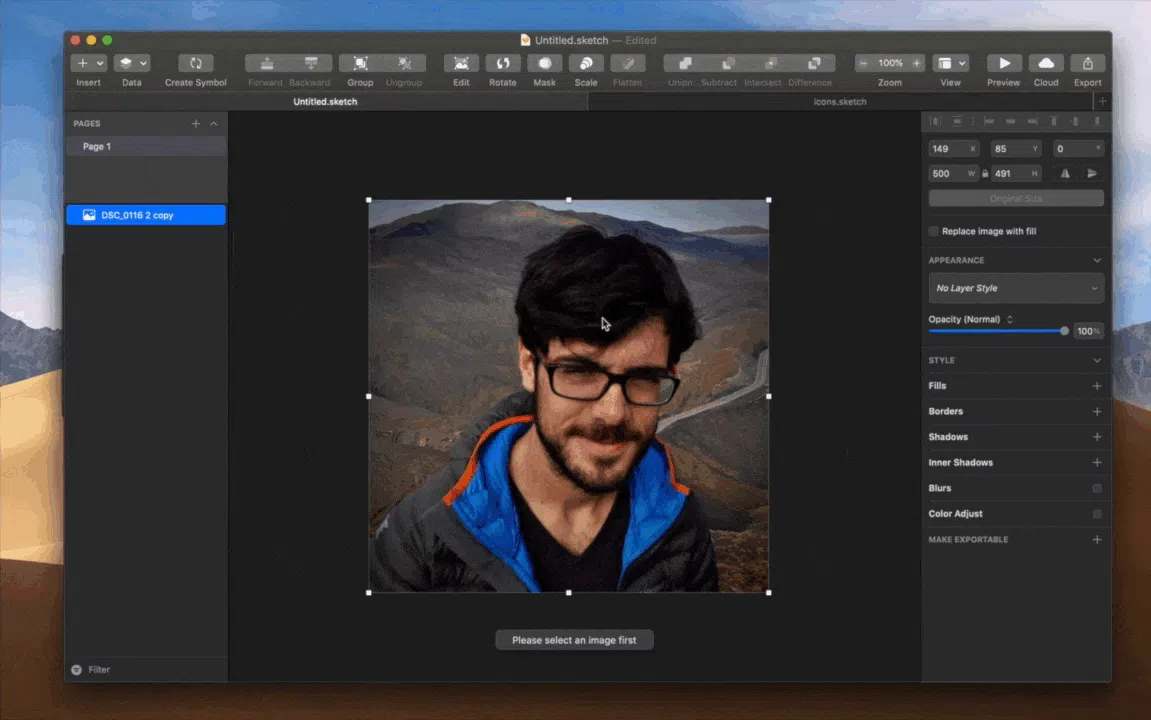Collapse the Appearance section chevron
This screenshot has height=720, width=1151.
click(x=1097, y=261)
